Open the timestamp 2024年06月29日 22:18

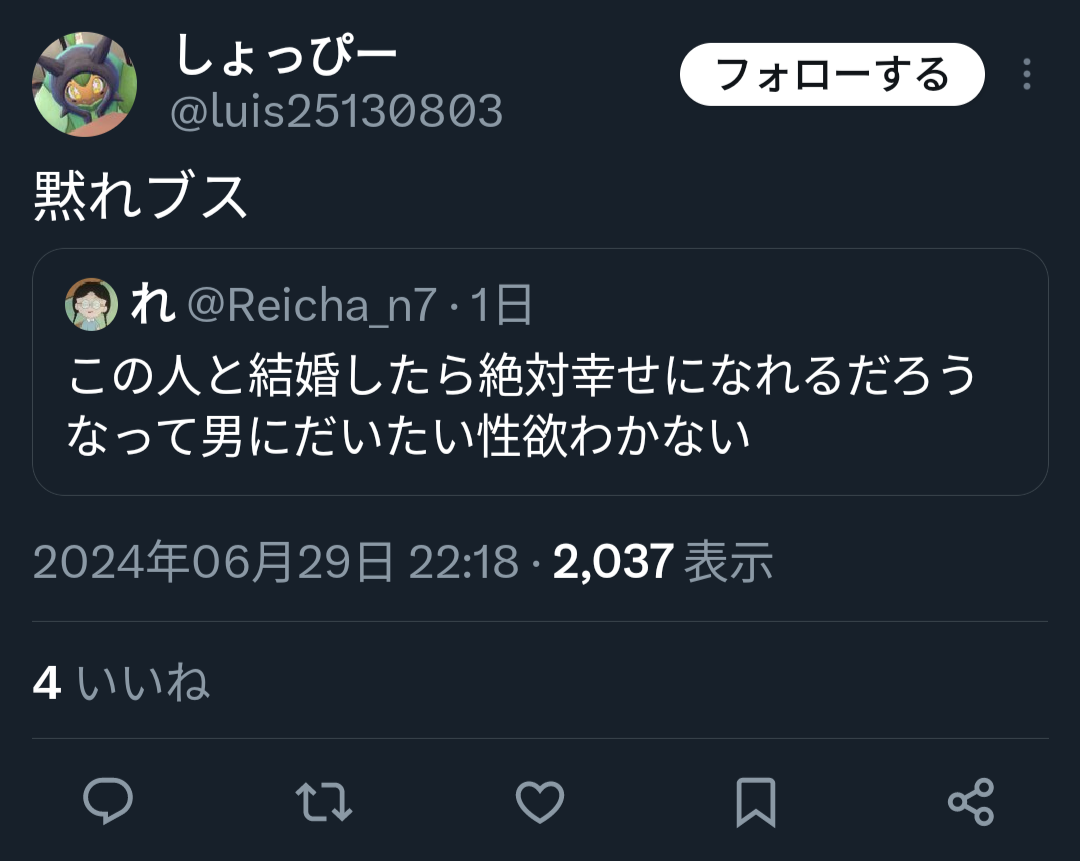point(276,561)
